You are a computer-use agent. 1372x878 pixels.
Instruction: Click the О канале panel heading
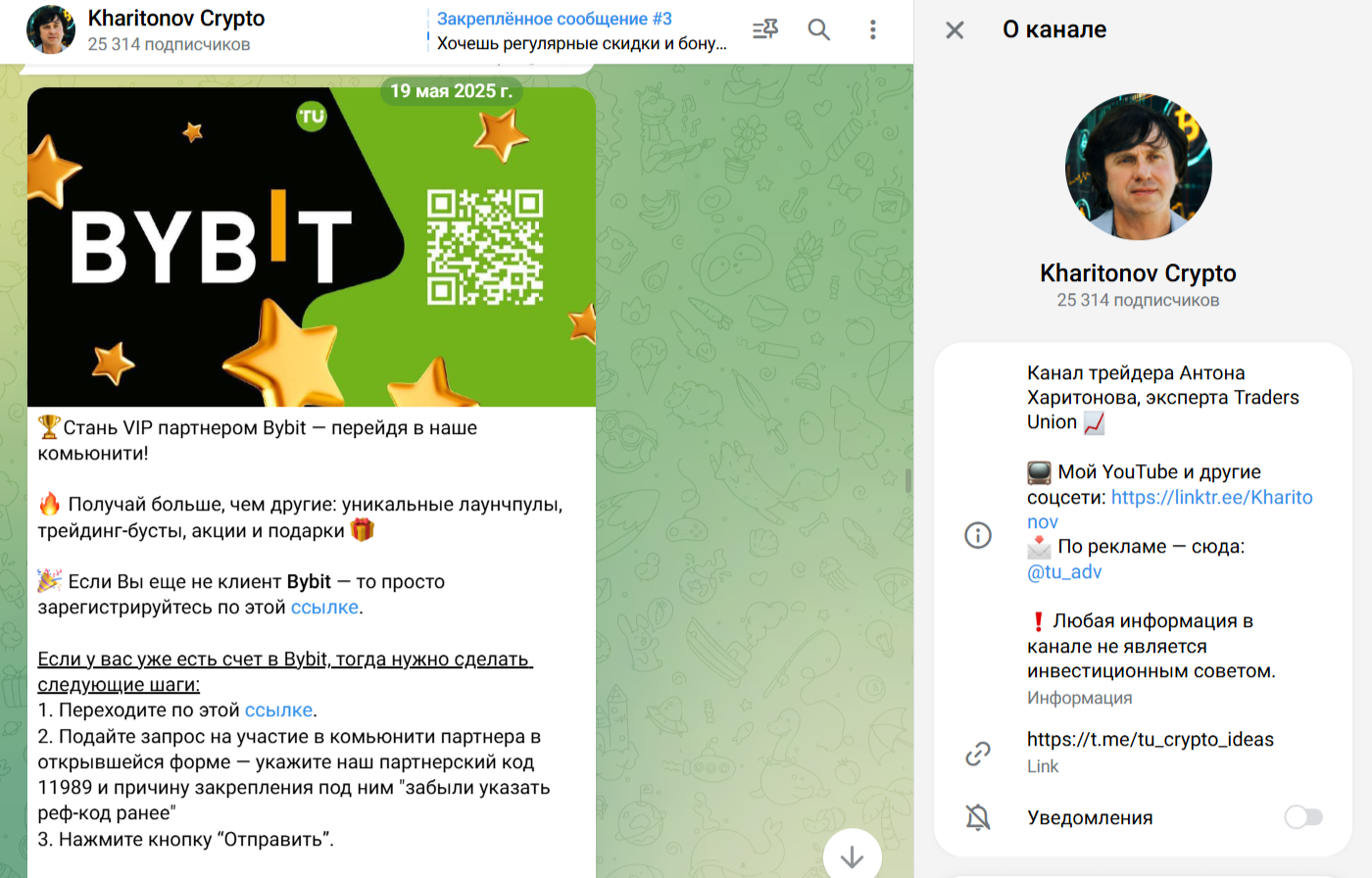coord(1054,30)
